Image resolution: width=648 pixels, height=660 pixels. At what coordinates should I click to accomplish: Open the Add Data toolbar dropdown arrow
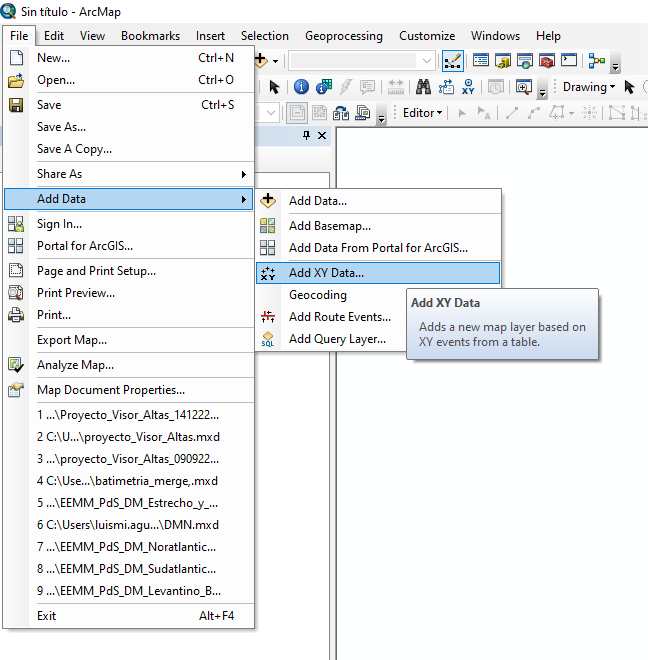(x=275, y=61)
